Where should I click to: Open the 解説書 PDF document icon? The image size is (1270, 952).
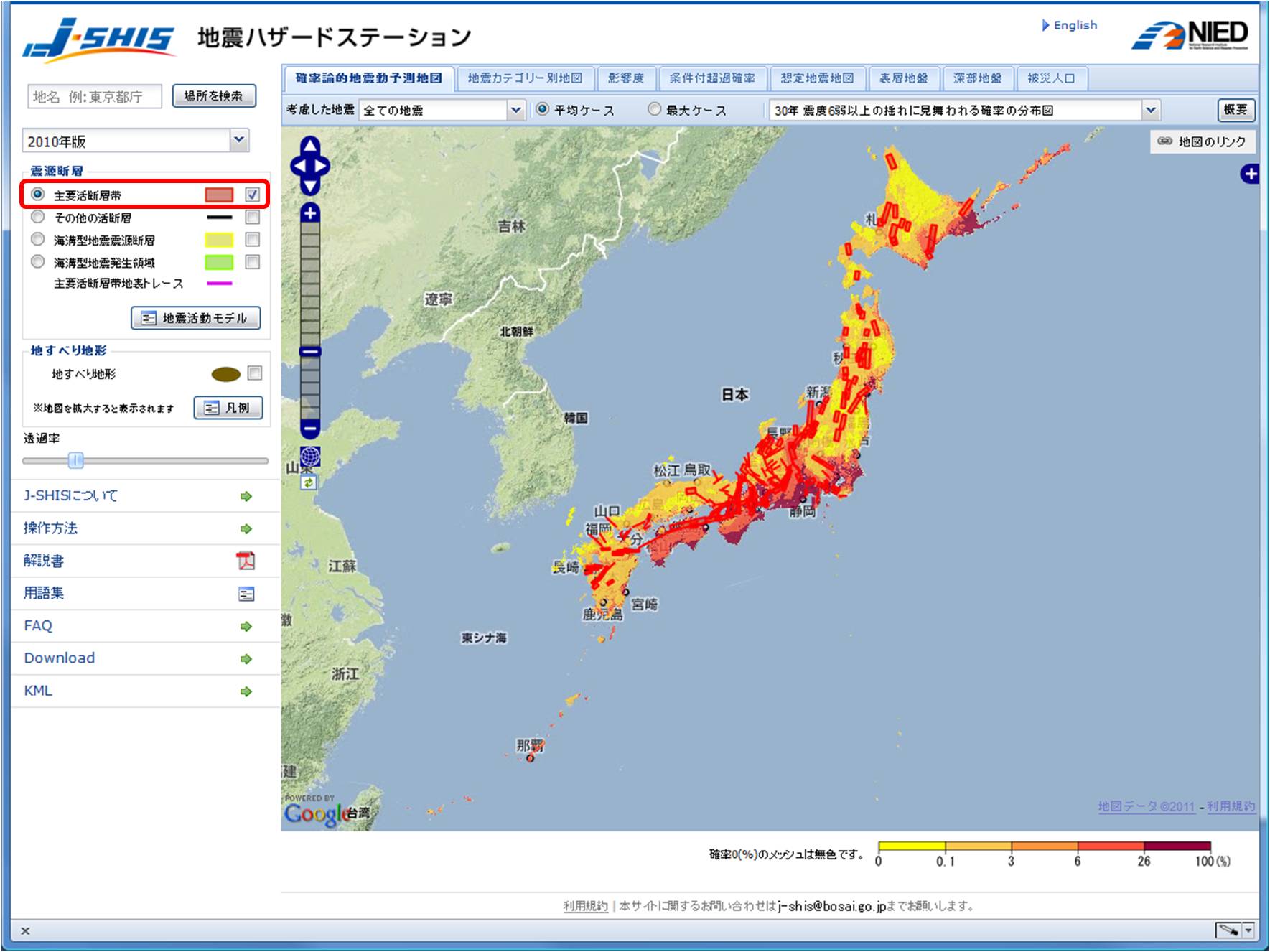pos(246,561)
